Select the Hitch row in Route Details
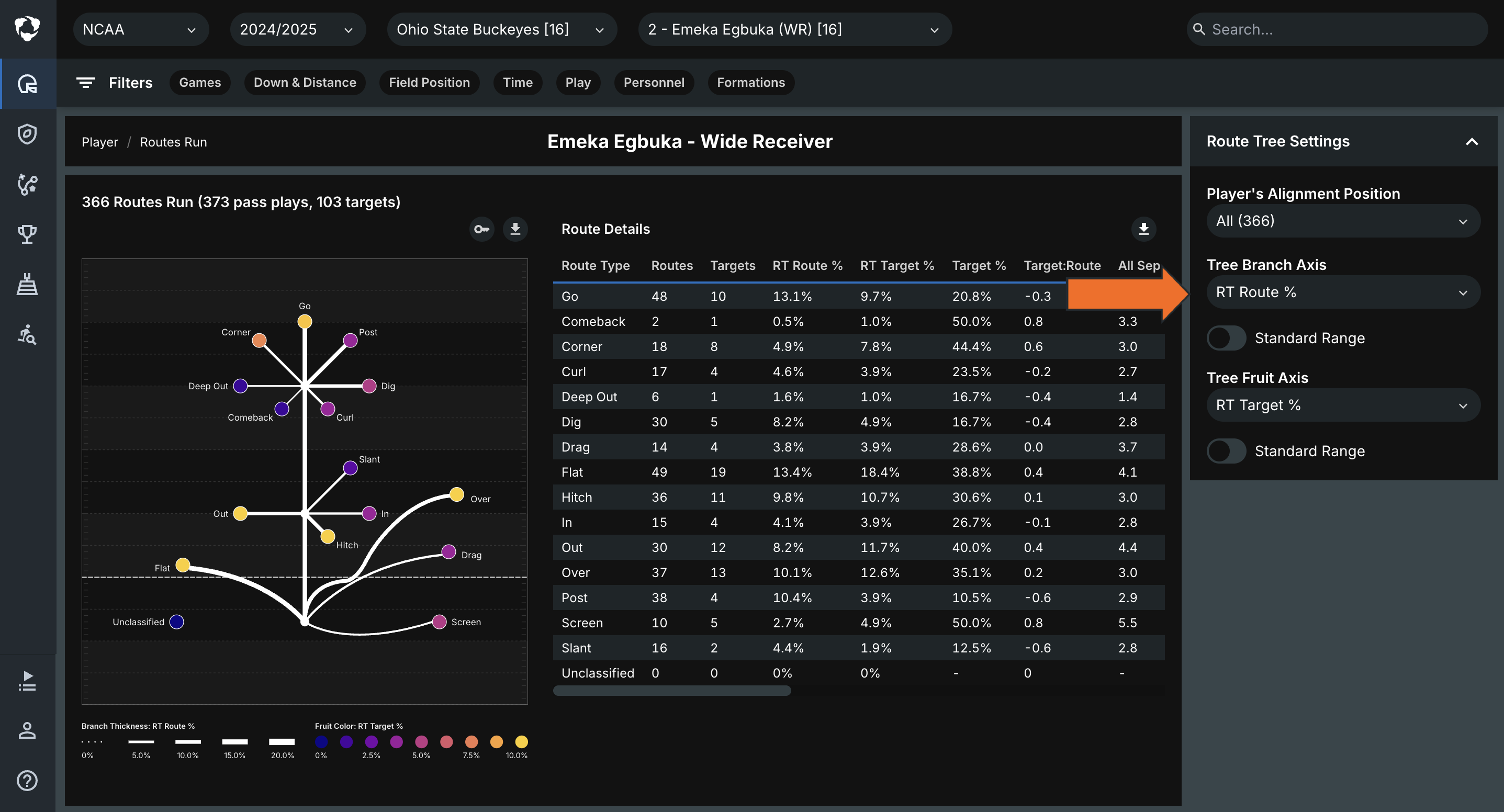Viewport: 1504px width, 812px height. click(x=859, y=498)
